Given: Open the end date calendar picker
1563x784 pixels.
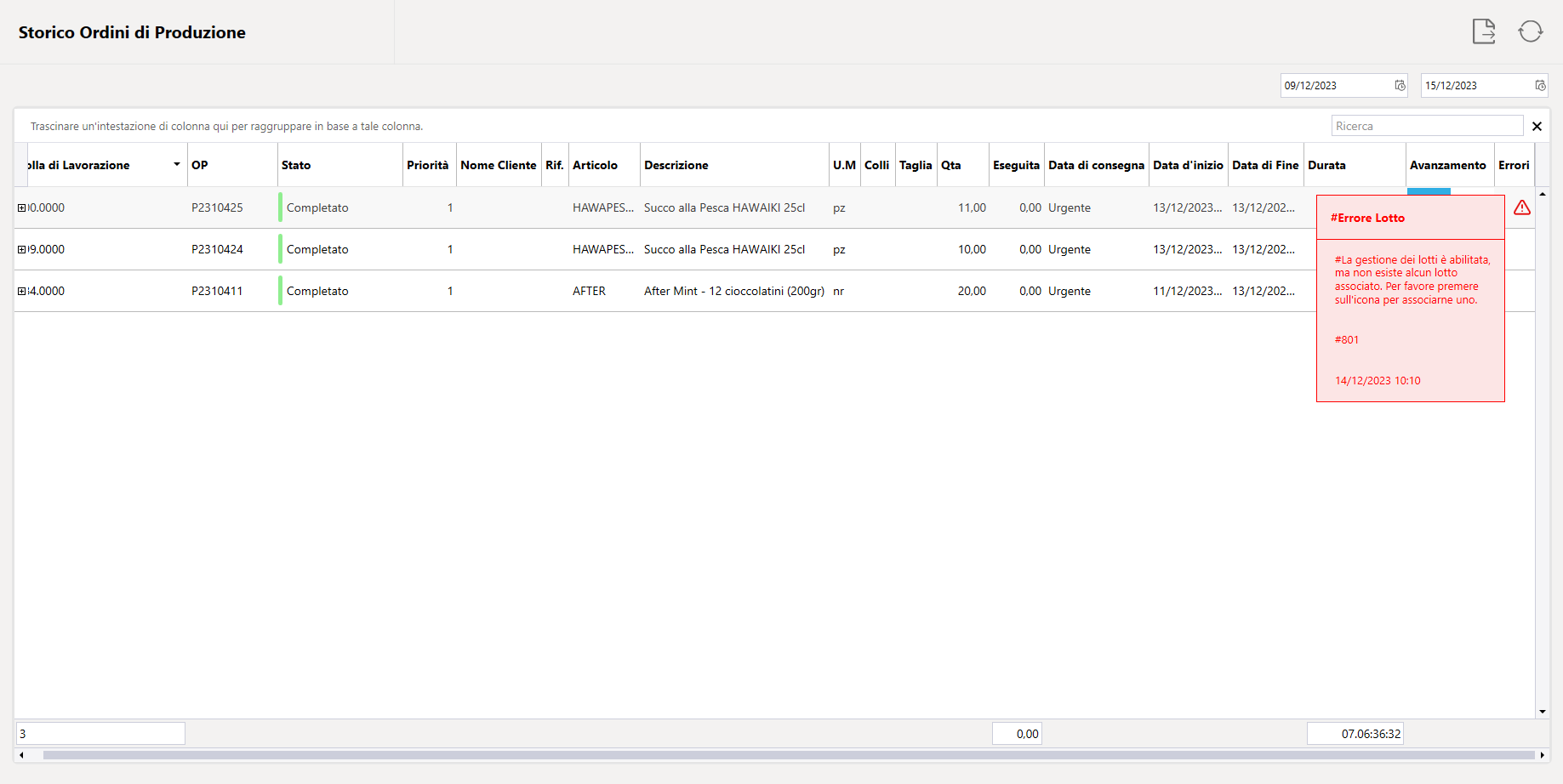Looking at the screenshot, I should tap(1540, 85).
